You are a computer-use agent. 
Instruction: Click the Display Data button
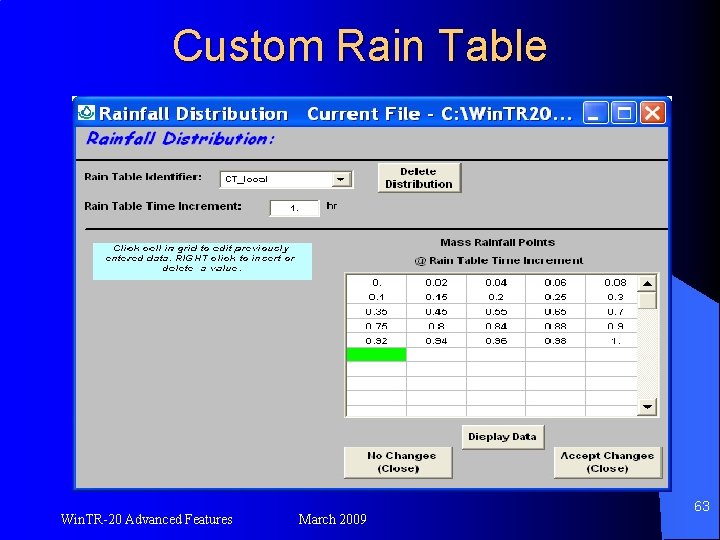(502, 437)
